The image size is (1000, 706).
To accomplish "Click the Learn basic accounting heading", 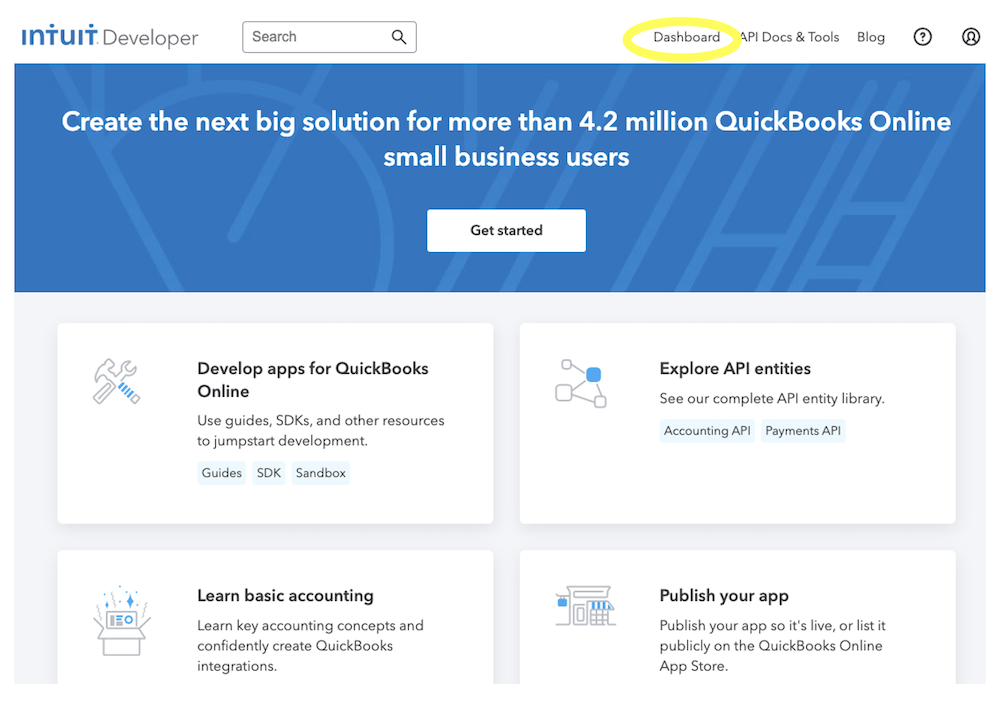I will click(x=285, y=595).
